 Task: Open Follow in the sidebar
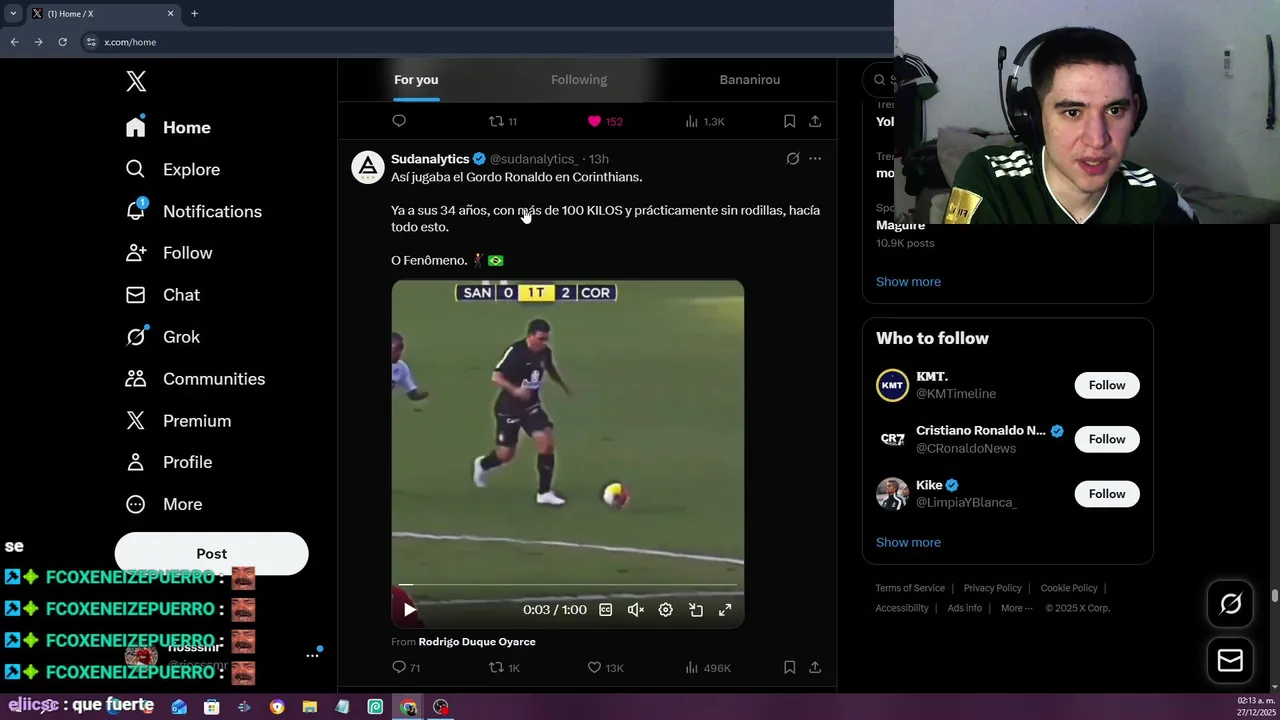coord(169,253)
